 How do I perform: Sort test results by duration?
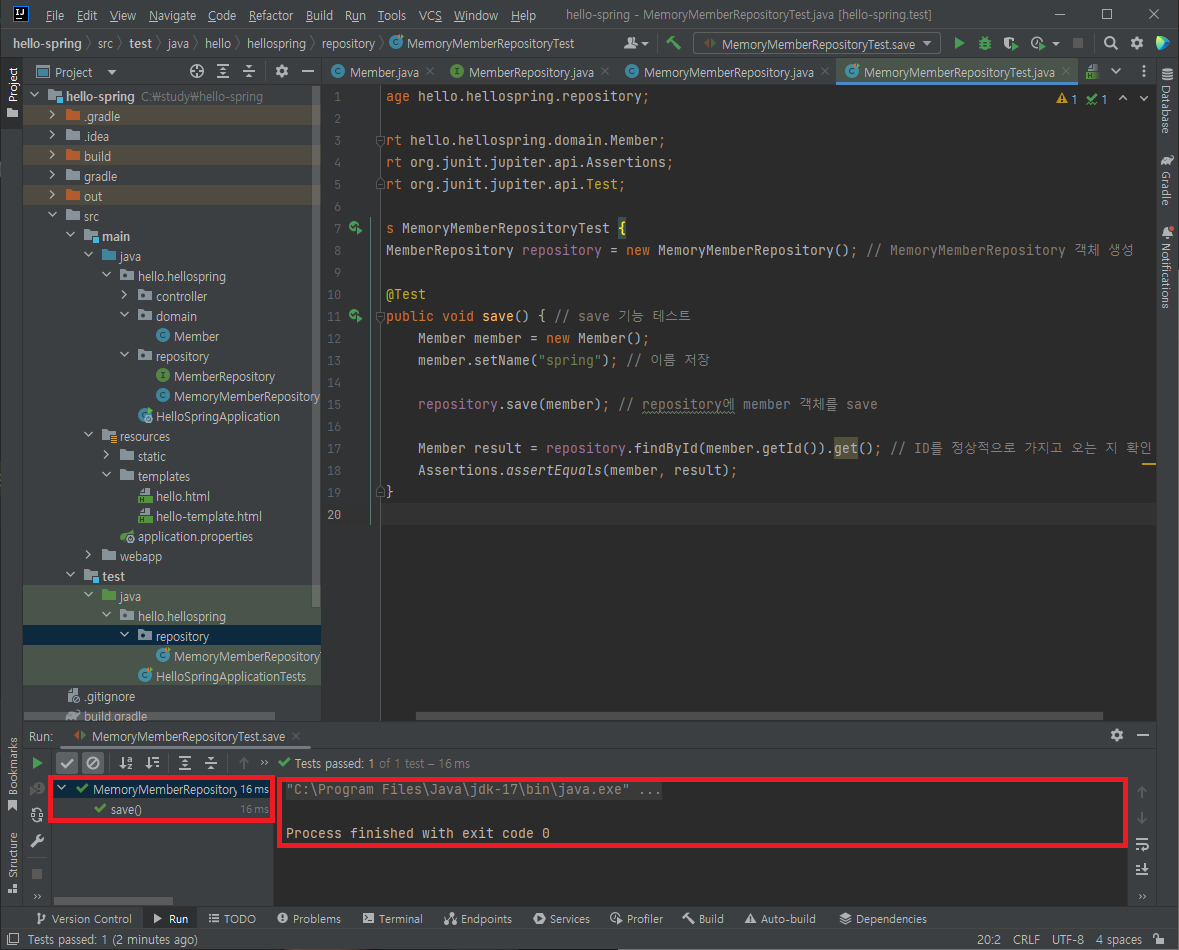[x=153, y=763]
